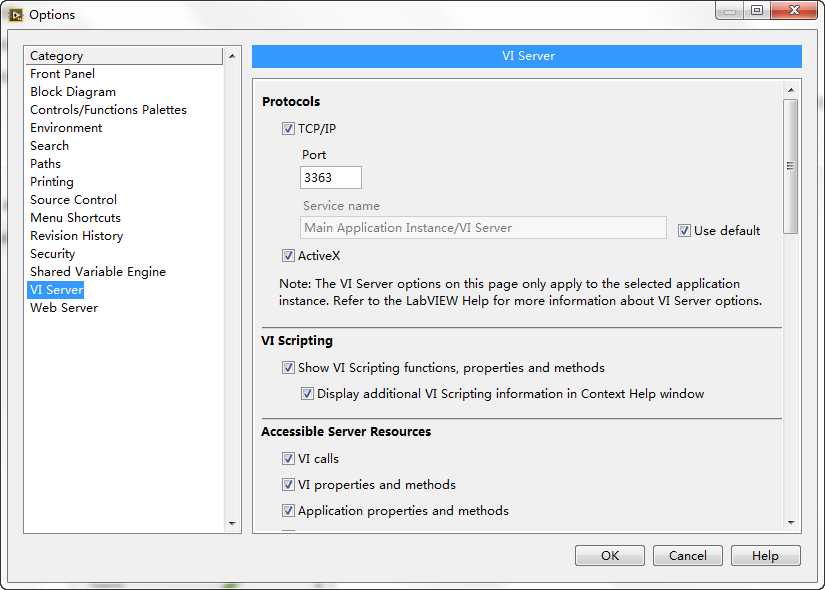Open Shared Variable Engine category
The image size is (825, 590).
98,272
